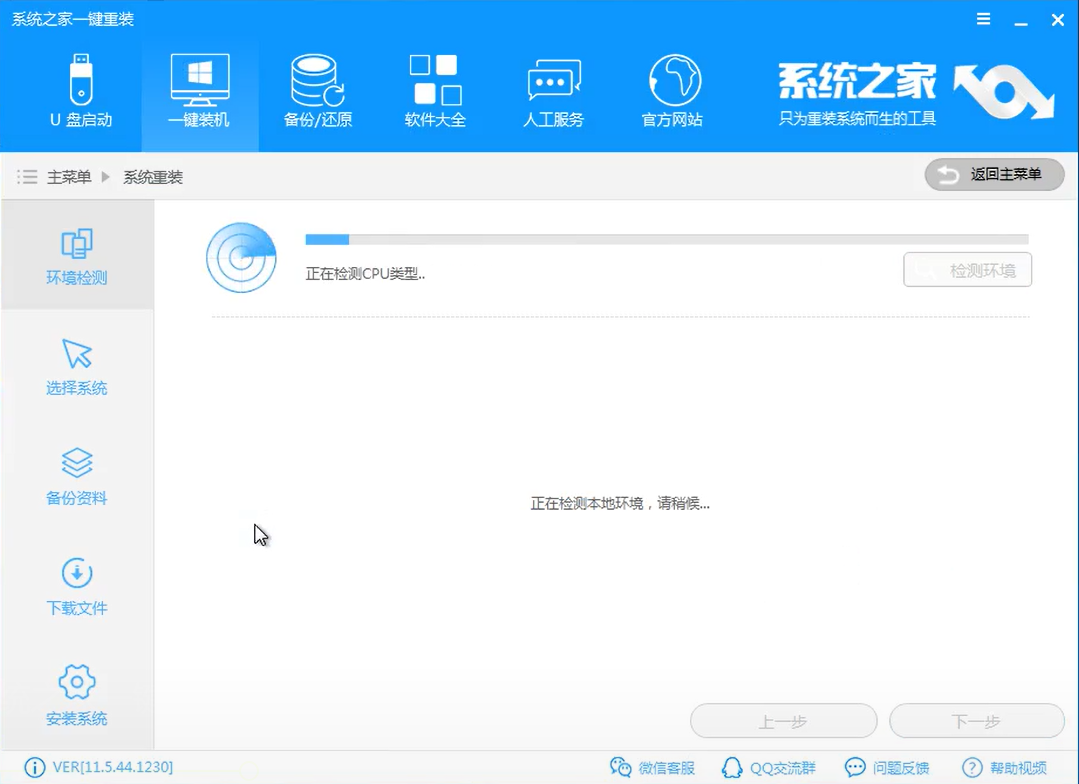Select the 安装系统 install system step
1079x784 pixels.
tap(77, 696)
